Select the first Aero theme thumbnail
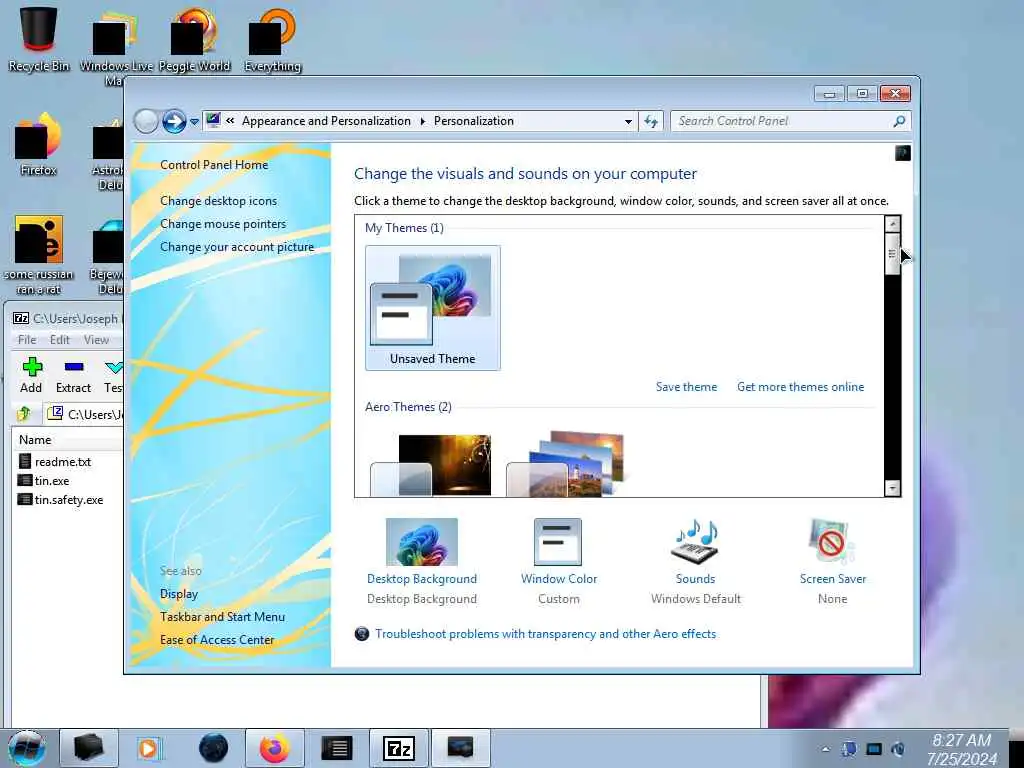Screen dimensions: 1024x768 coord(431,464)
